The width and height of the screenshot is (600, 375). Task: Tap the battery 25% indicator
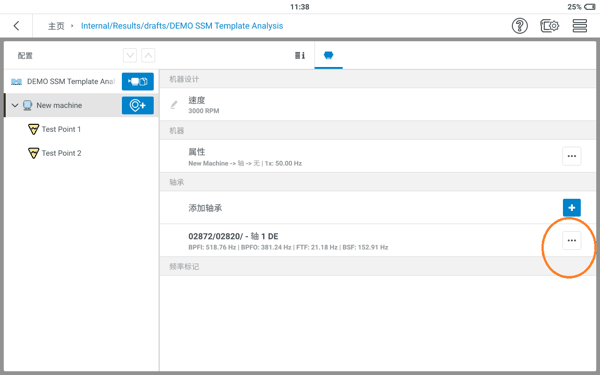[x=581, y=7]
